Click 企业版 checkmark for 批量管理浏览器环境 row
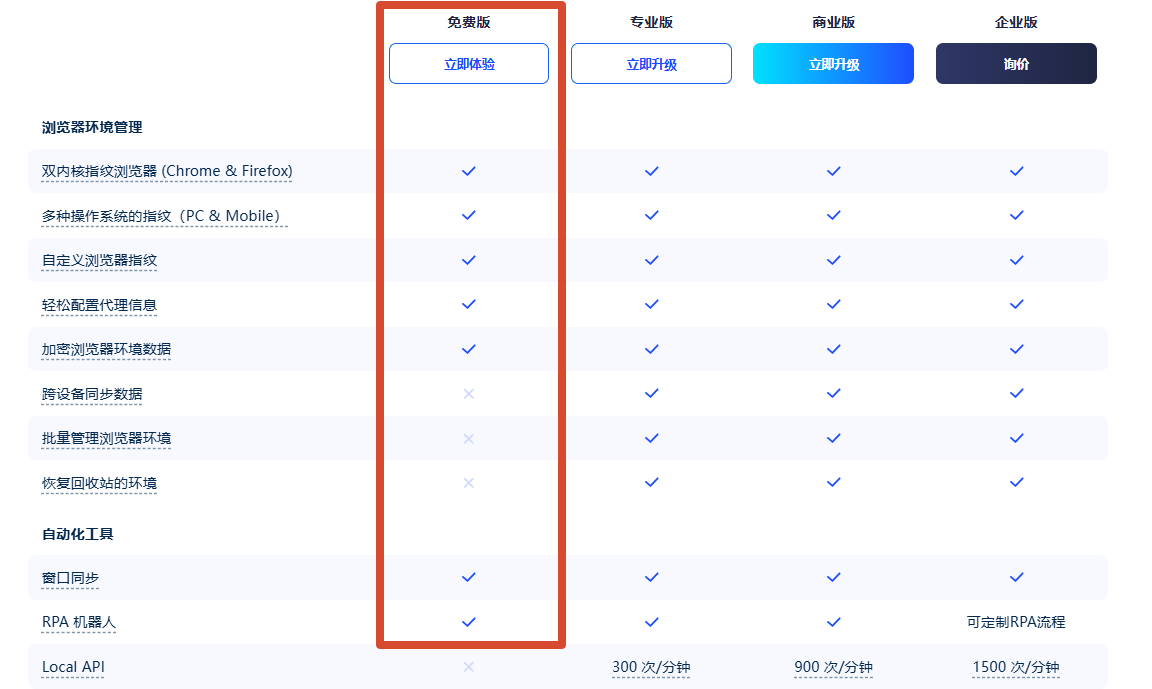Viewport: 1152px width, 689px height. pos(1016,438)
